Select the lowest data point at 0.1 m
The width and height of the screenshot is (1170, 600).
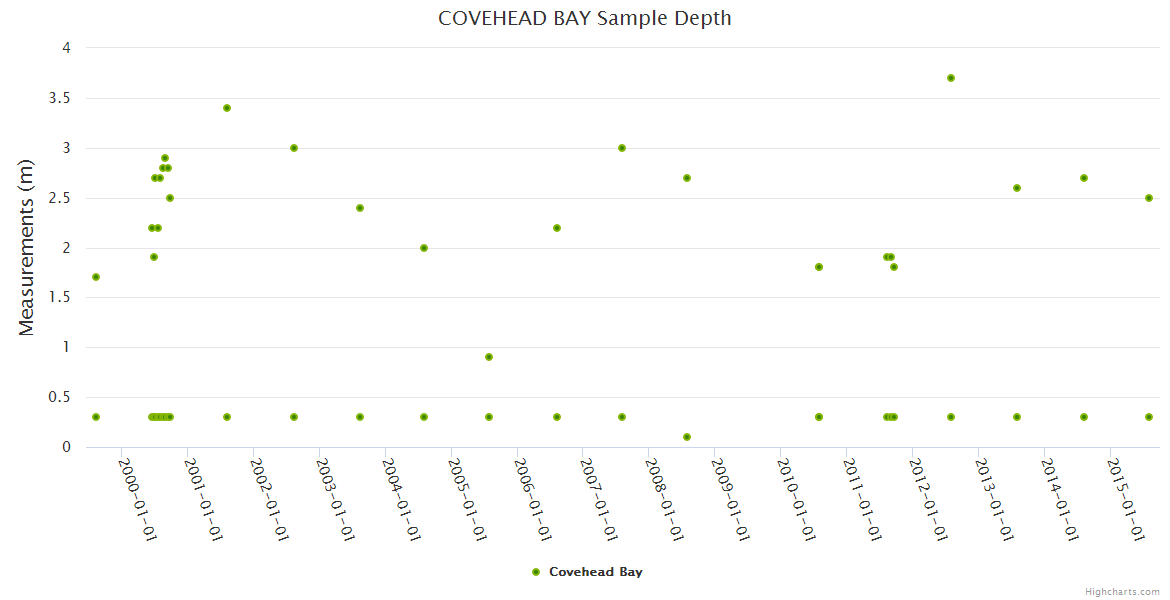click(687, 437)
